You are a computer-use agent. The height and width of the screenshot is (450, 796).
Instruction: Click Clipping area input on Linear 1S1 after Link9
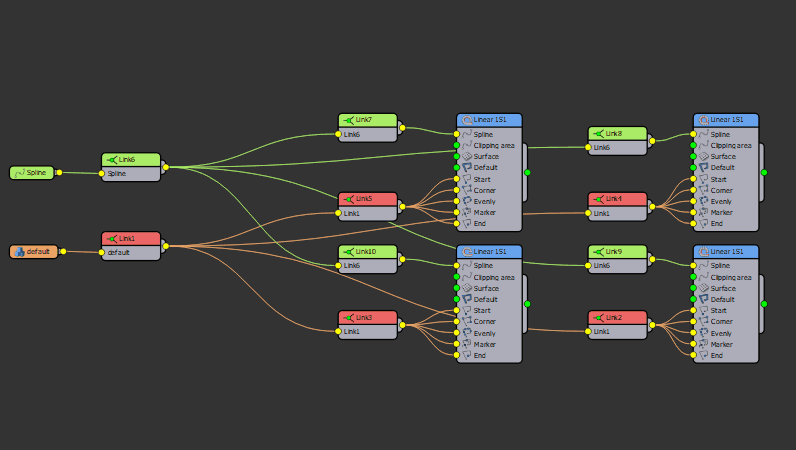pos(693,277)
